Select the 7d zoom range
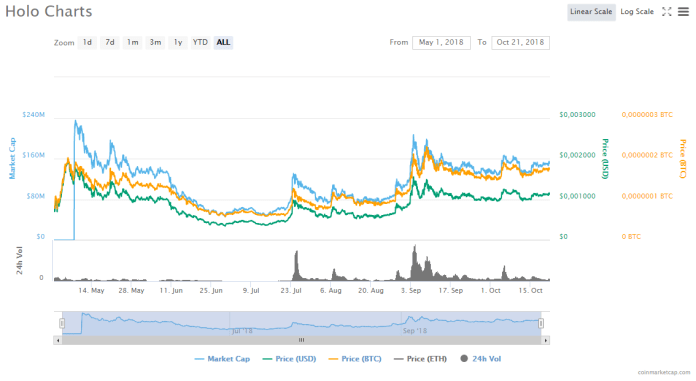The width and height of the screenshot is (696, 381). pos(110,43)
